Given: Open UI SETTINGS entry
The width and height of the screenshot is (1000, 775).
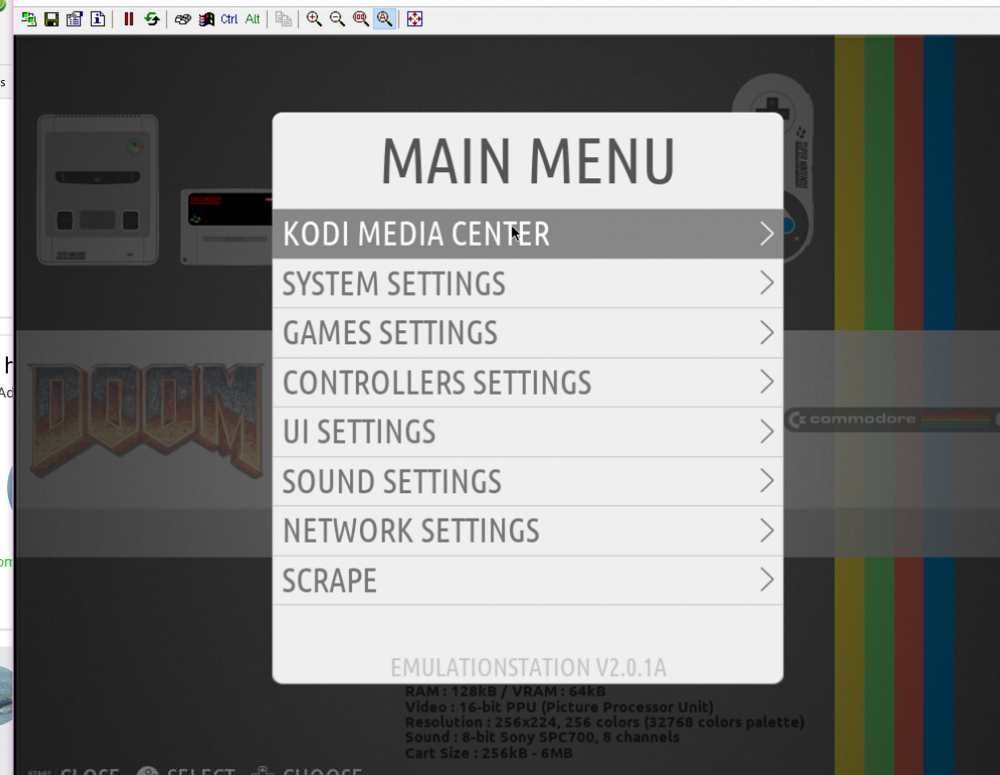Looking at the screenshot, I should pos(527,432).
